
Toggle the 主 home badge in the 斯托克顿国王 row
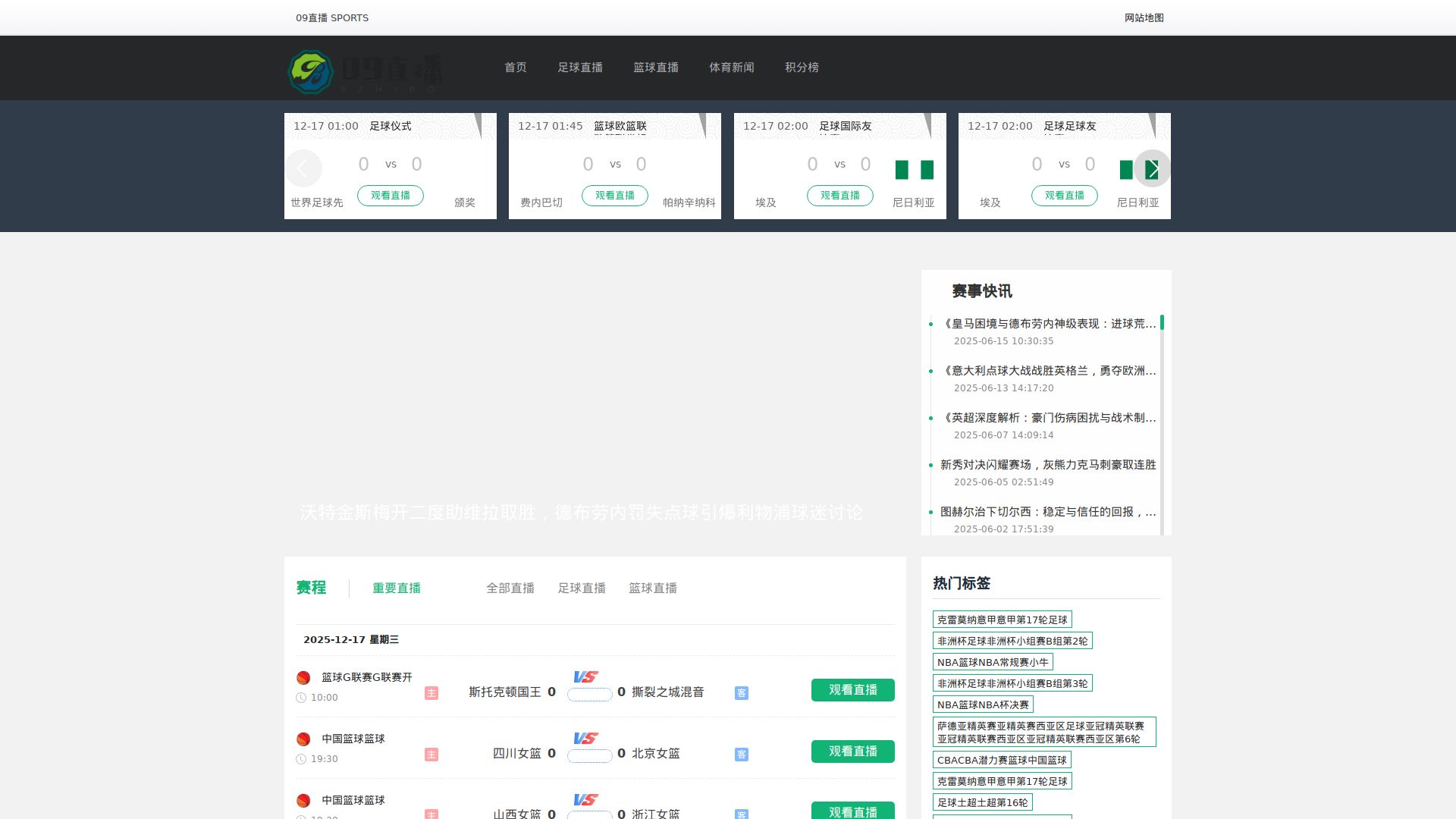[x=431, y=692]
